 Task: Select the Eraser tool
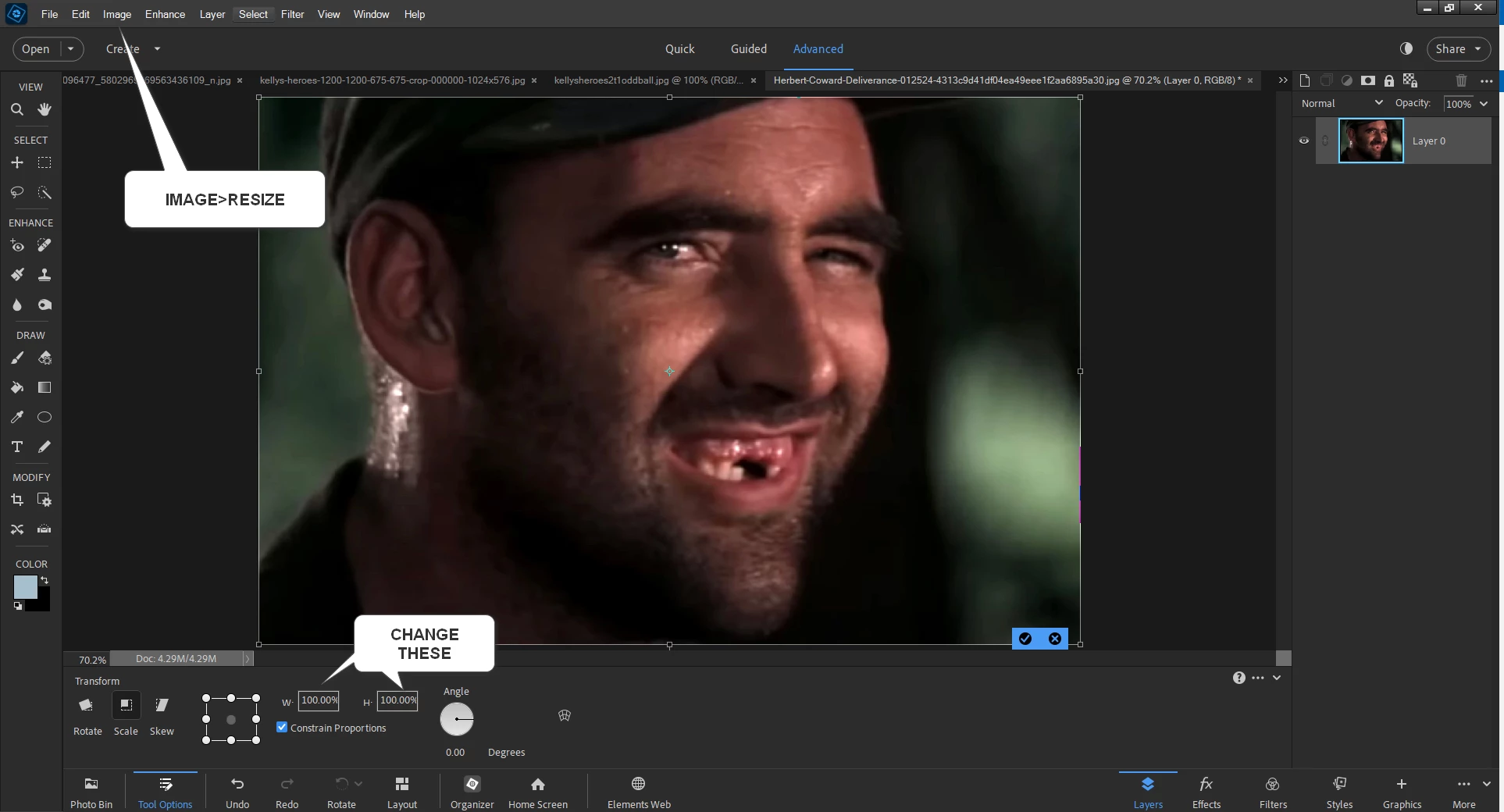(x=45, y=358)
